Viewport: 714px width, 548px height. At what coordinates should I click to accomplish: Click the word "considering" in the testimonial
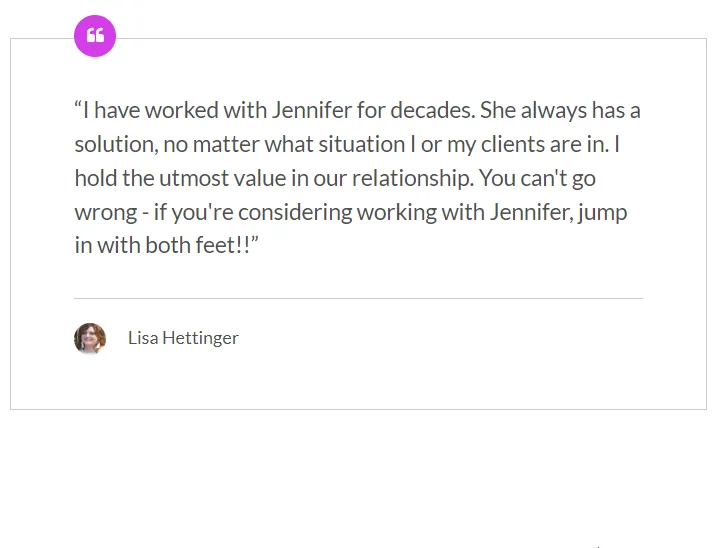295,212
